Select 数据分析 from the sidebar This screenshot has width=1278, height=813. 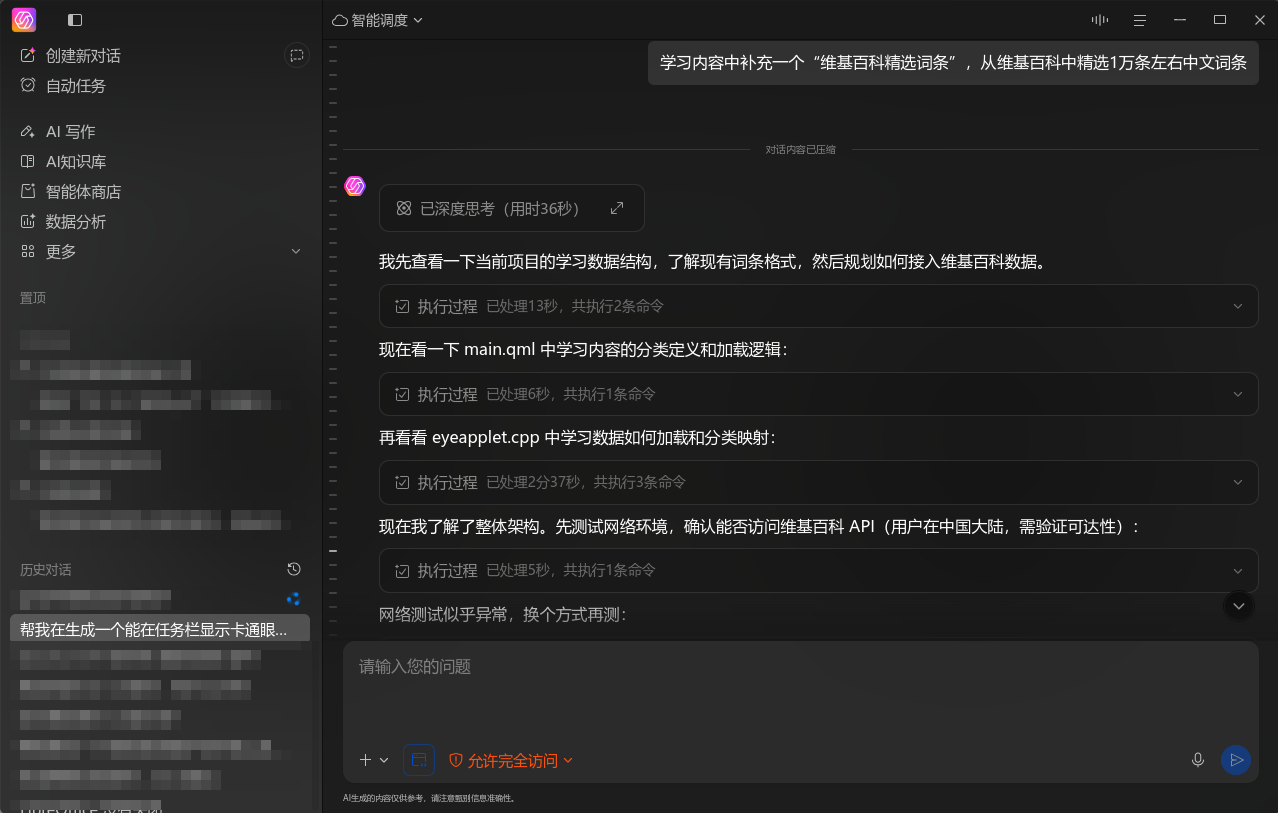tap(63, 222)
